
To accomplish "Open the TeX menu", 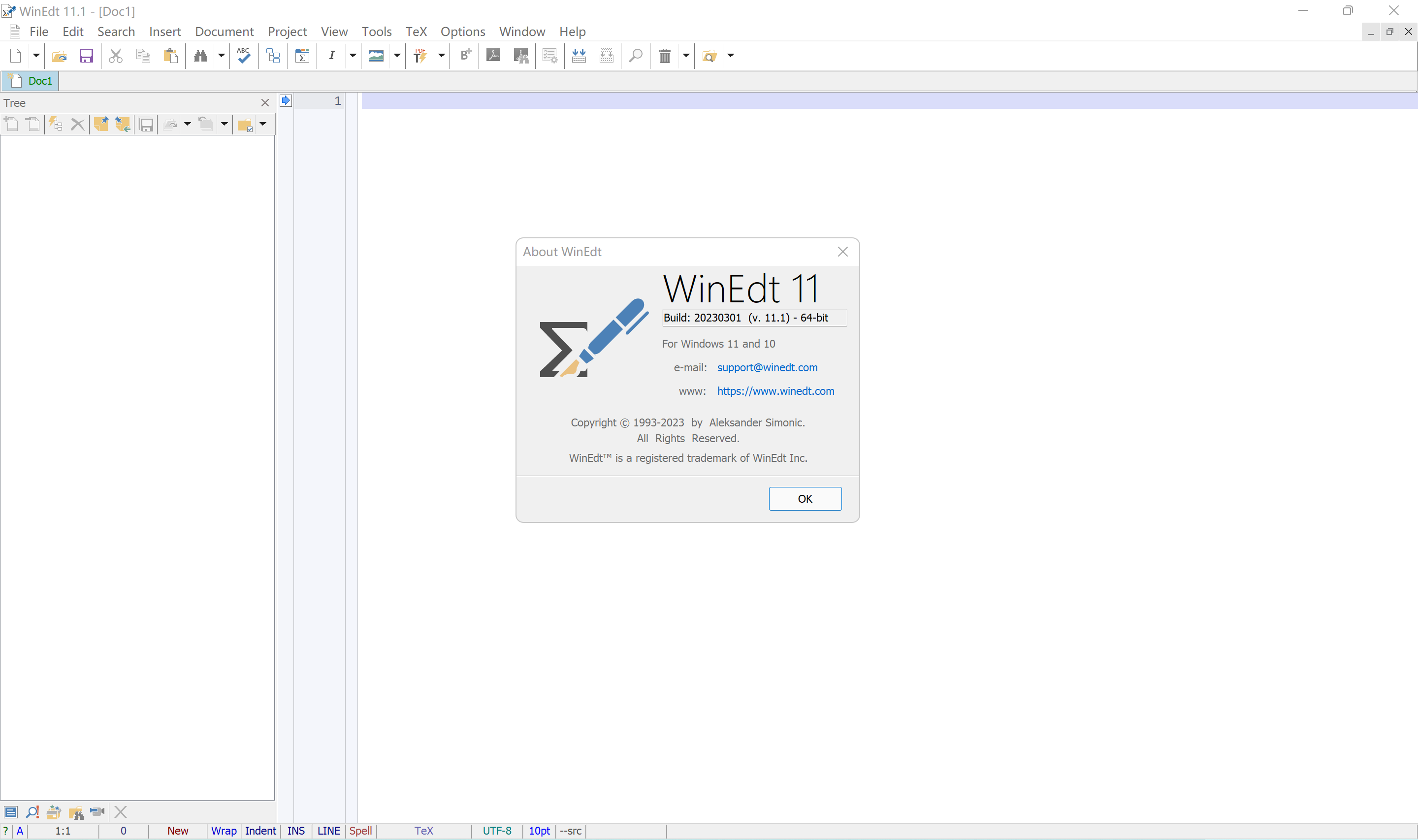I will pos(416,32).
